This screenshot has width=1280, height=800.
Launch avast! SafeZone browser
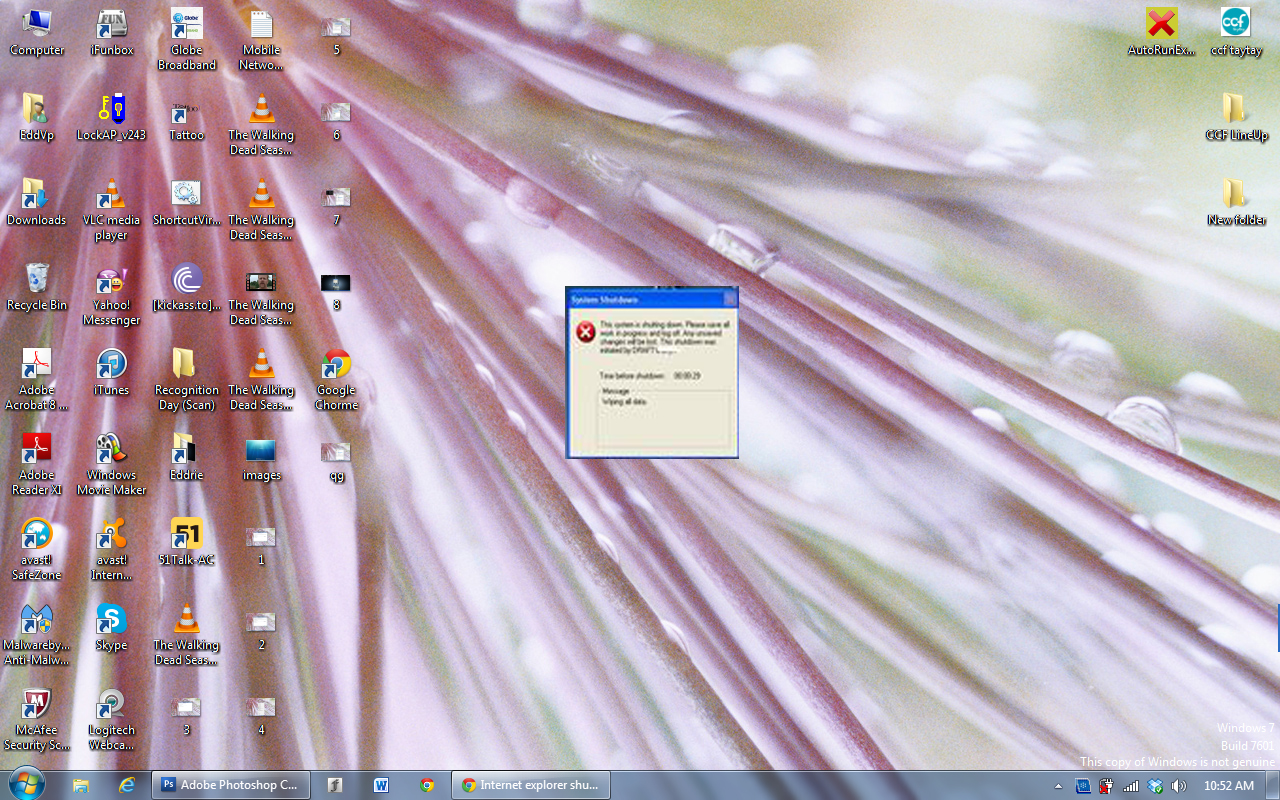click(36, 550)
